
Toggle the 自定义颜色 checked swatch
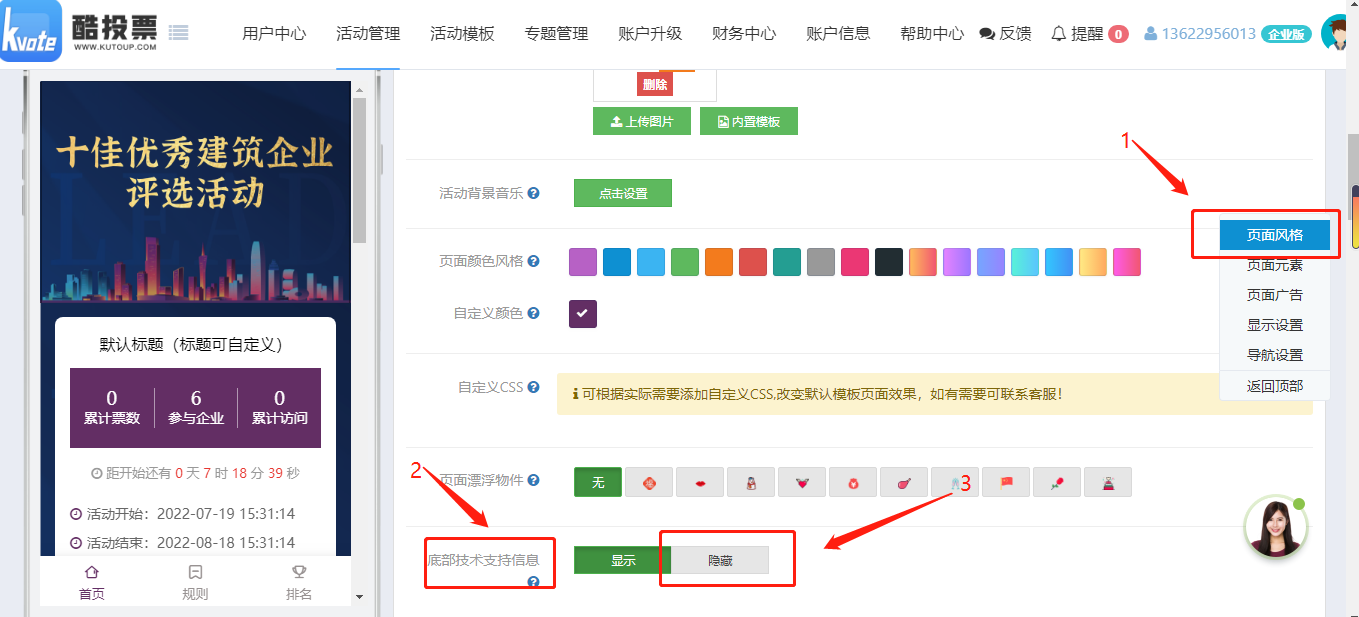(583, 314)
